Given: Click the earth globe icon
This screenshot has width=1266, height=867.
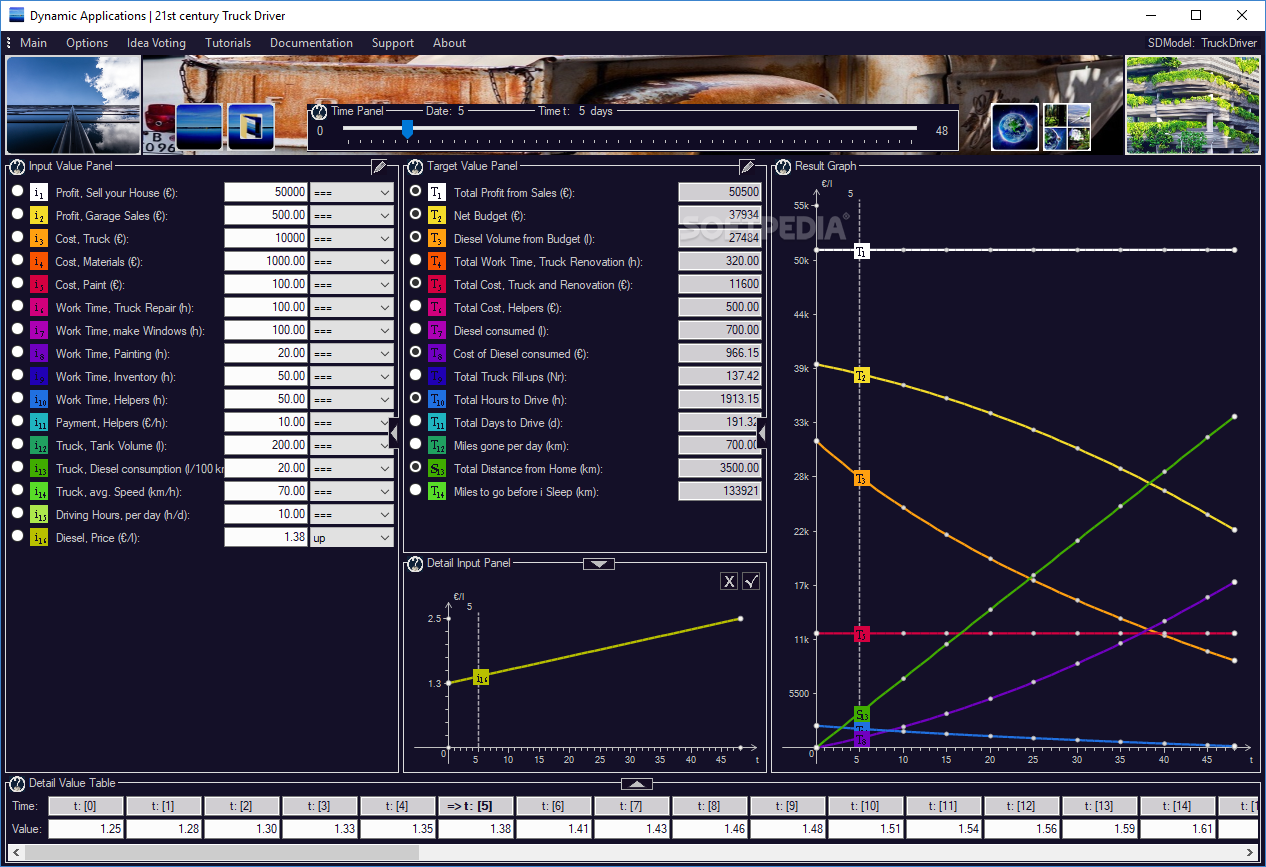Looking at the screenshot, I should [1015, 127].
